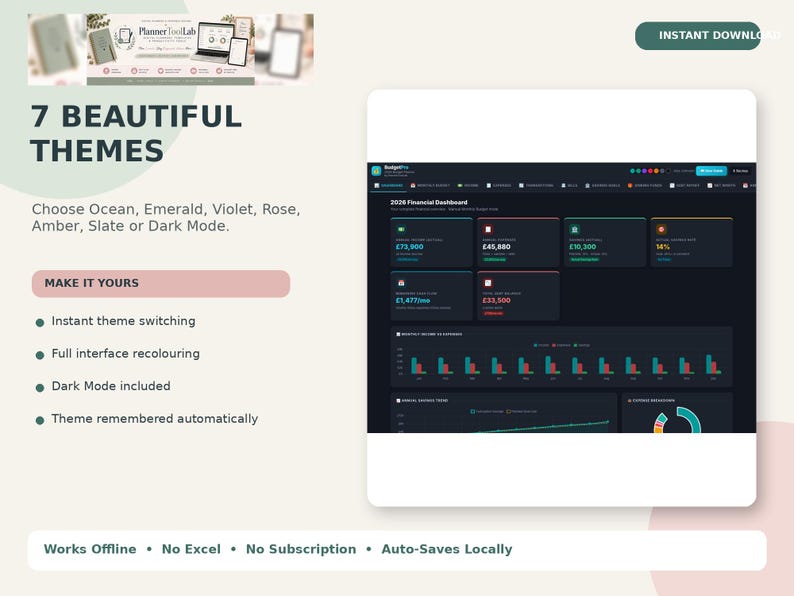Toggle the Expenses legend in bar chart
Image resolution: width=794 pixels, height=596 pixels.
(561, 345)
